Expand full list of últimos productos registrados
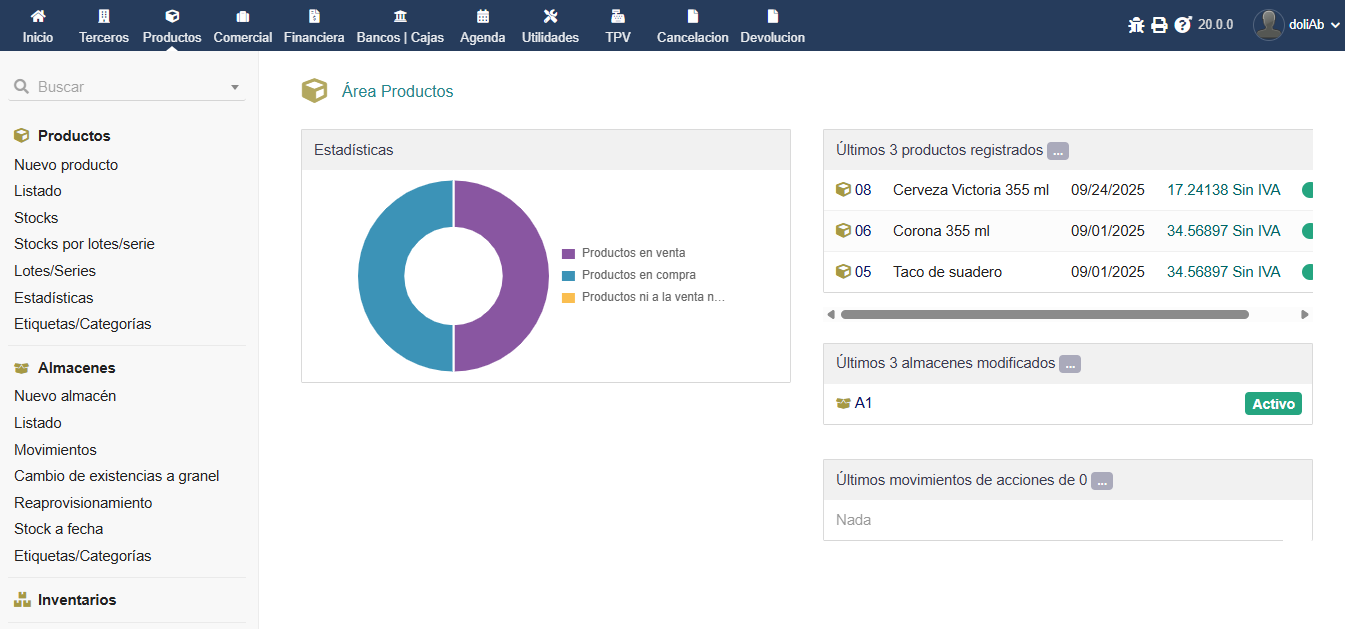The height and width of the screenshot is (629, 1345). tap(1058, 151)
